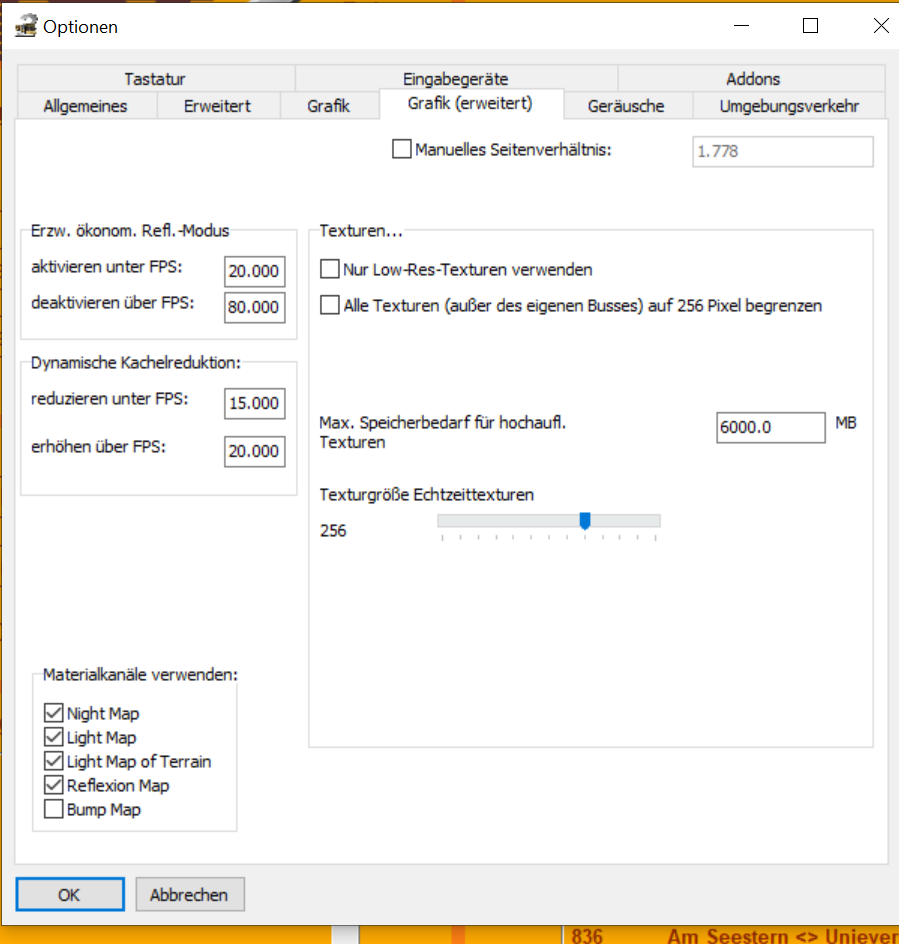Click the Abbrechen button
The height and width of the screenshot is (944, 899).
[x=190, y=895]
